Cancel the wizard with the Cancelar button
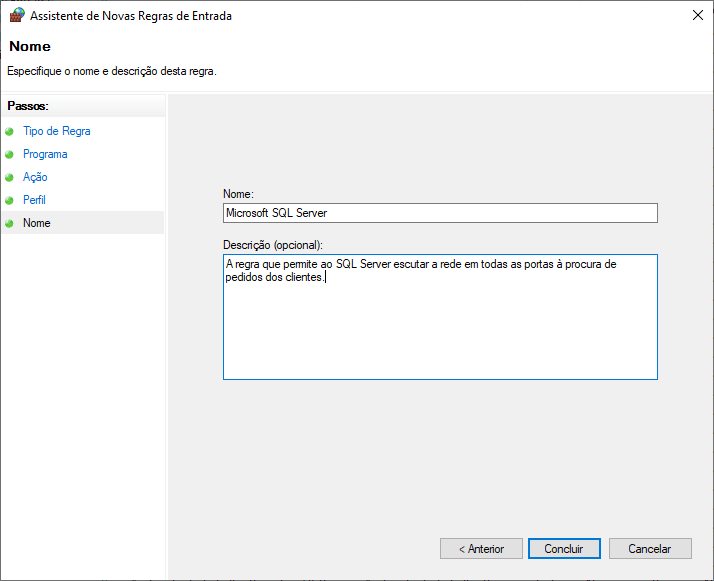Screen dimensions: 714x581 point(649,549)
